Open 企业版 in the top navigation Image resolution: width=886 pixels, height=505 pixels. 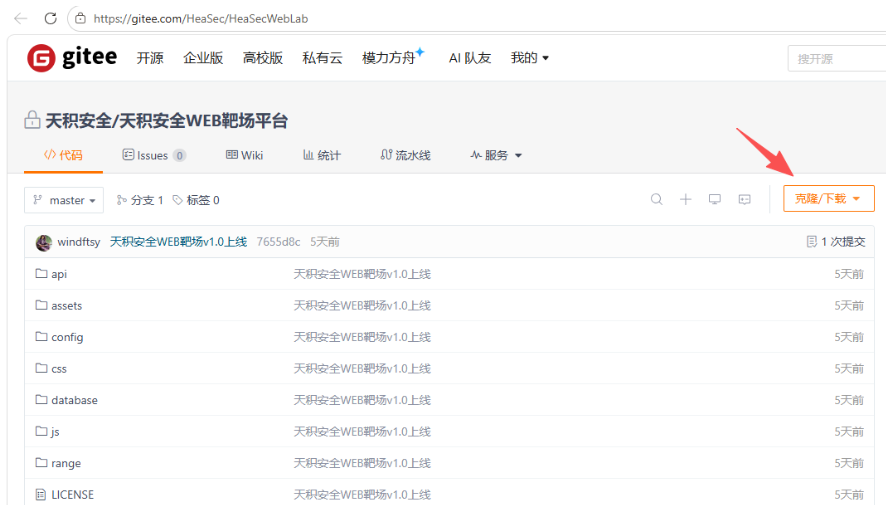[x=203, y=58]
